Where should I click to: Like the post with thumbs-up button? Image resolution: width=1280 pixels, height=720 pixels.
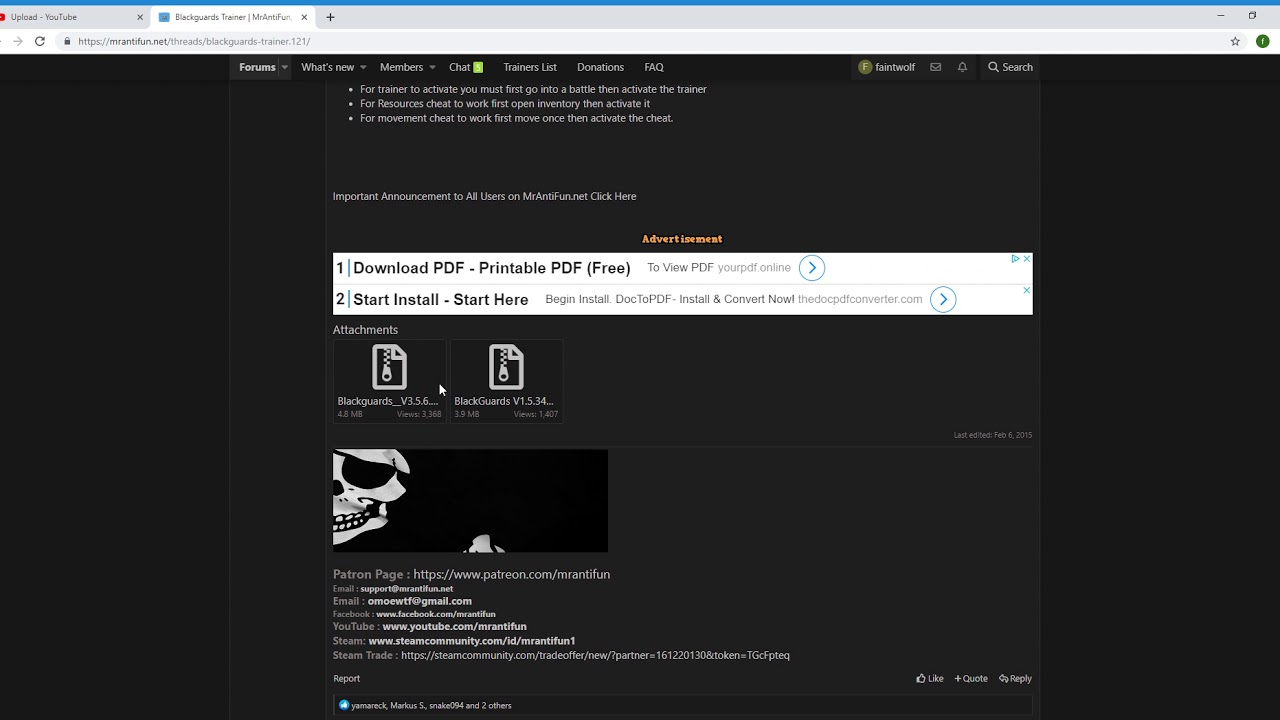(930, 678)
